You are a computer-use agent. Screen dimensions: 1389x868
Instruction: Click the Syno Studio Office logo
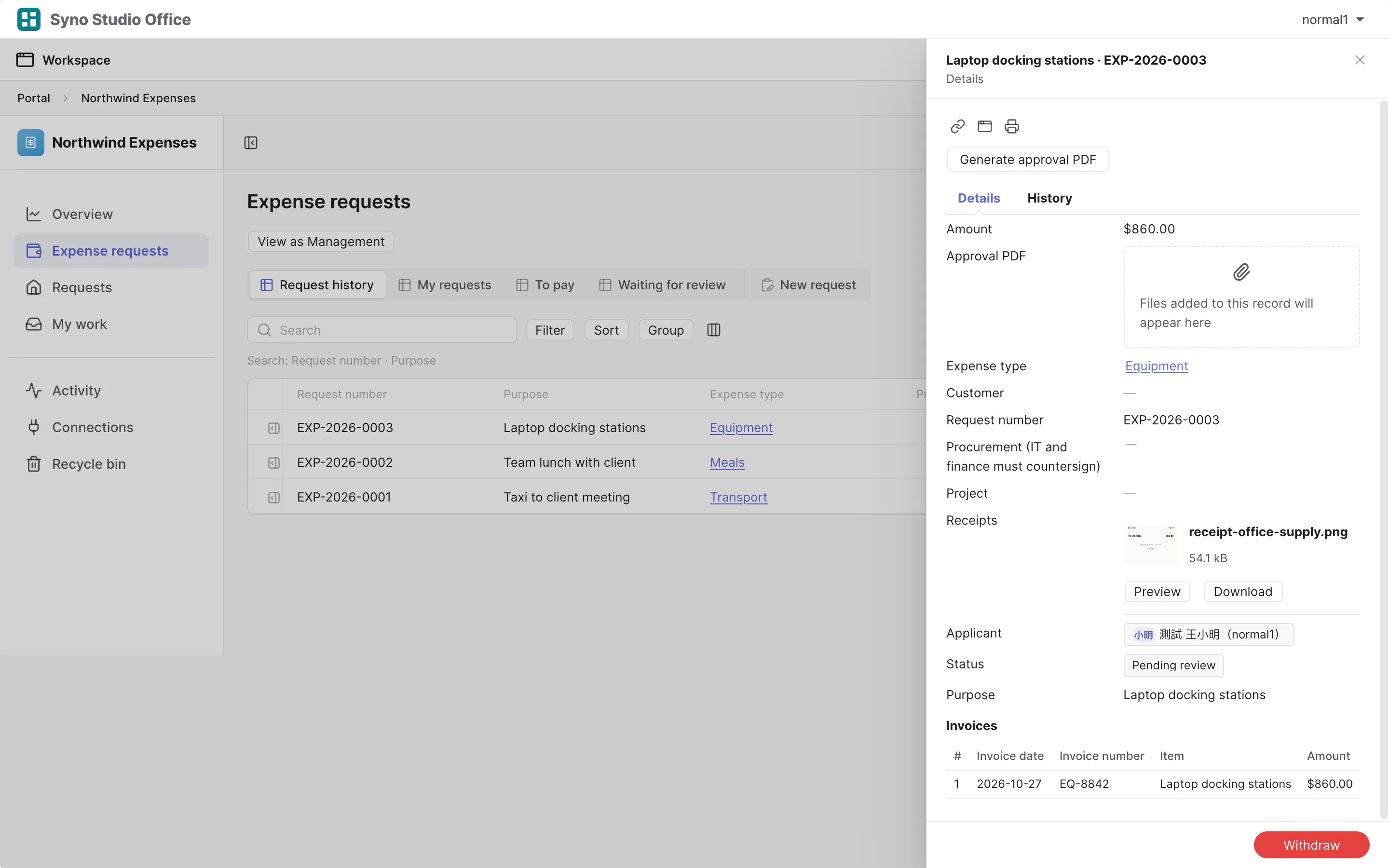coord(29,19)
